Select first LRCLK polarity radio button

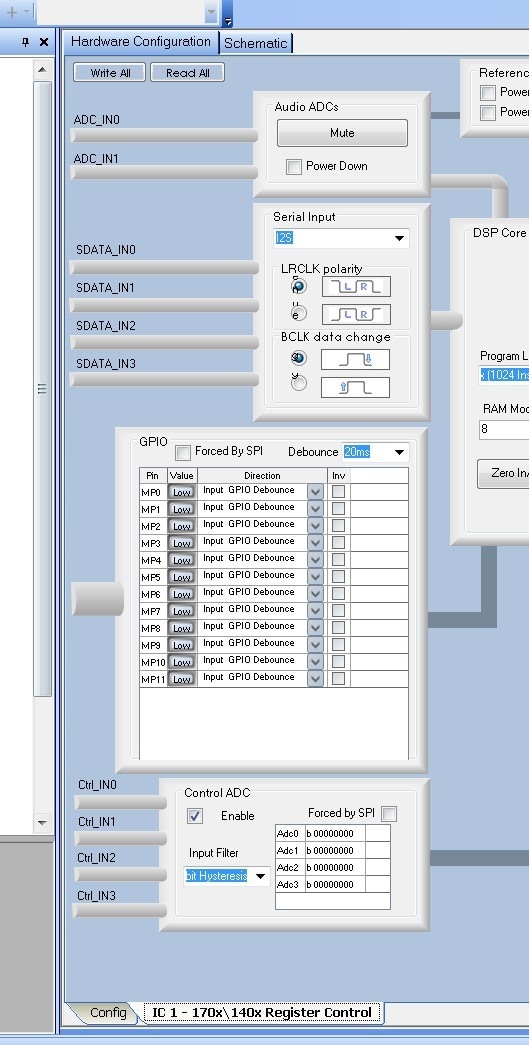(x=299, y=287)
